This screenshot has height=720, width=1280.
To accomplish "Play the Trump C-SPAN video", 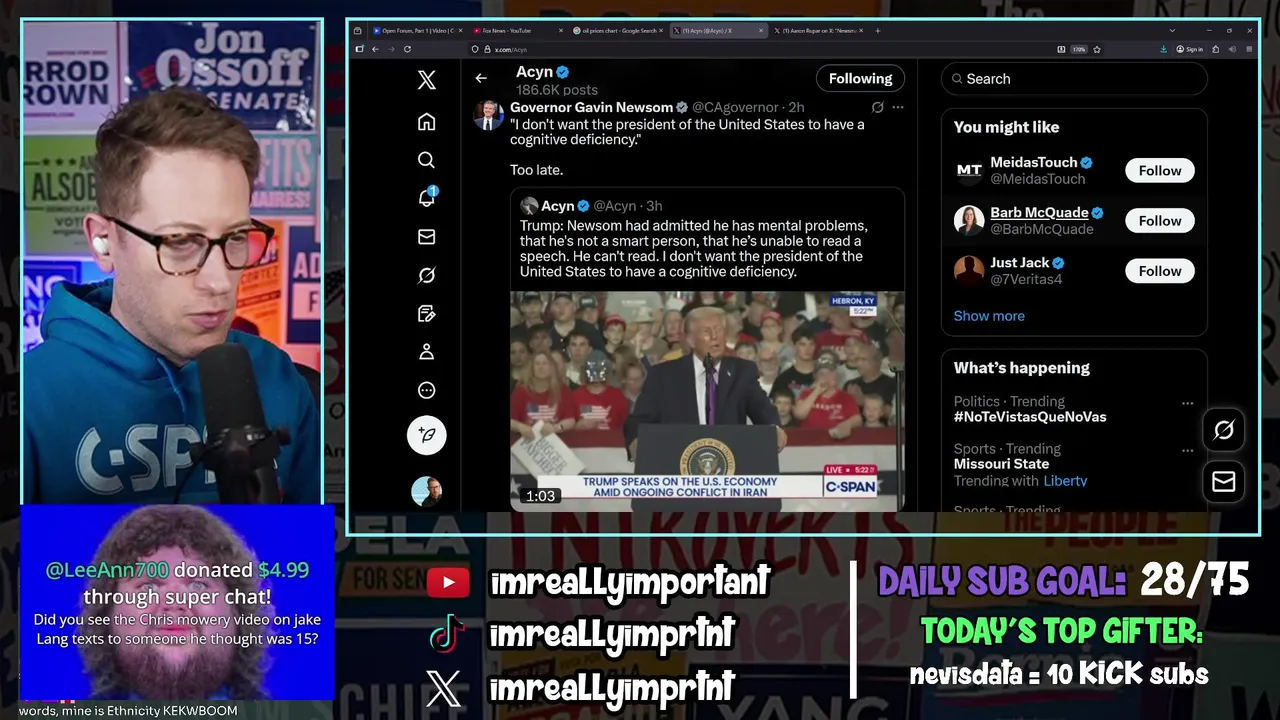I will pos(707,401).
